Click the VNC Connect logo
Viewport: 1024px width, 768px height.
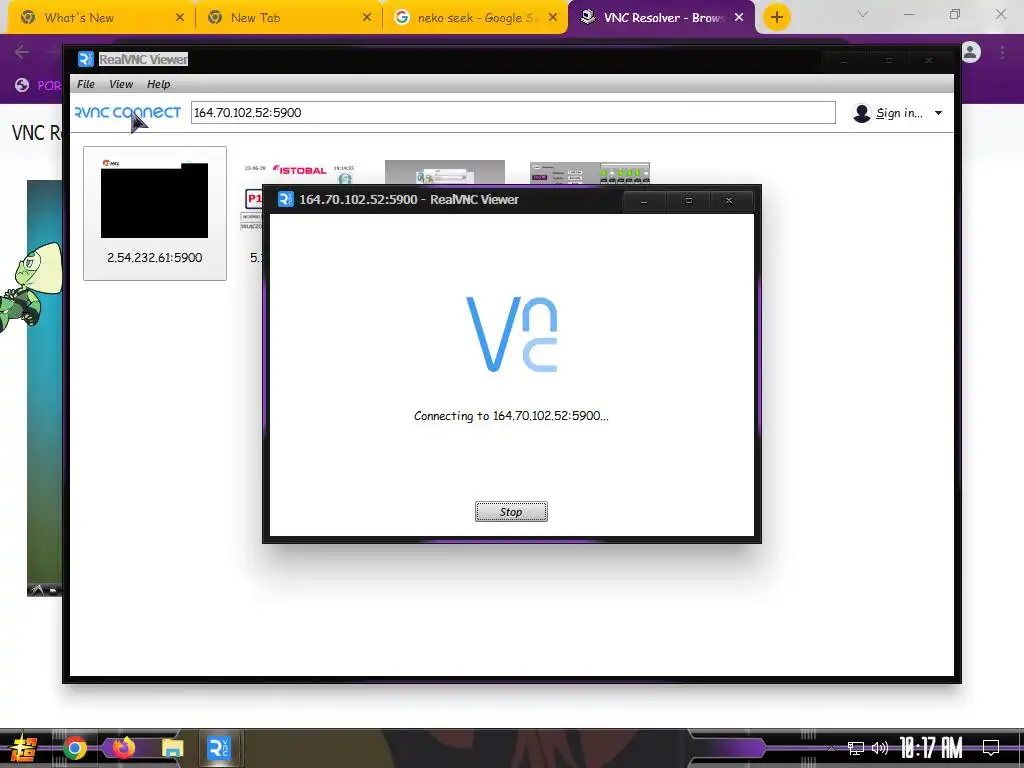[128, 112]
